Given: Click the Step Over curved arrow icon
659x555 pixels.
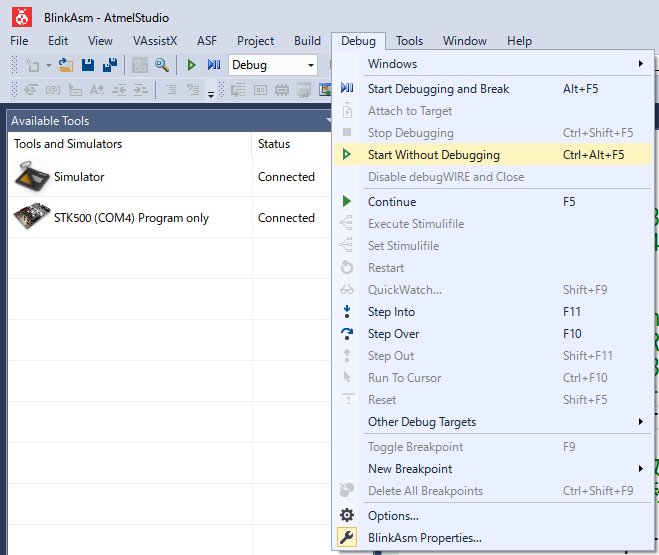Looking at the screenshot, I should pos(347,334).
